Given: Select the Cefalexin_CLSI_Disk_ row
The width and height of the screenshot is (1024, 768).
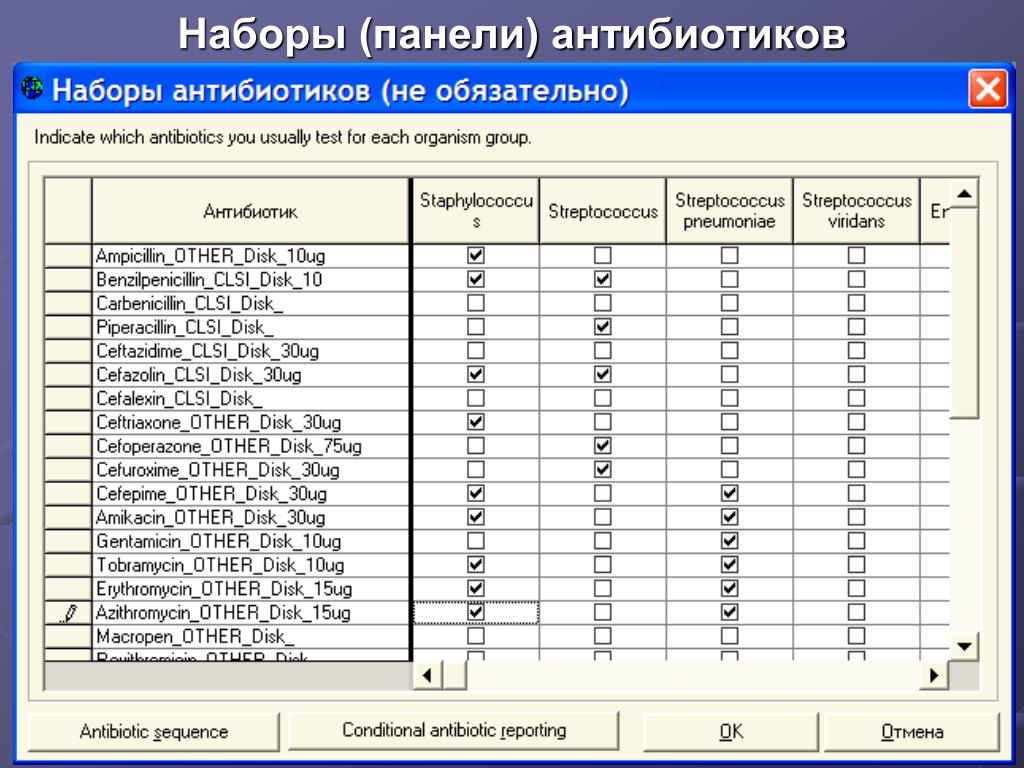Looking at the screenshot, I should (x=251, y=399).
